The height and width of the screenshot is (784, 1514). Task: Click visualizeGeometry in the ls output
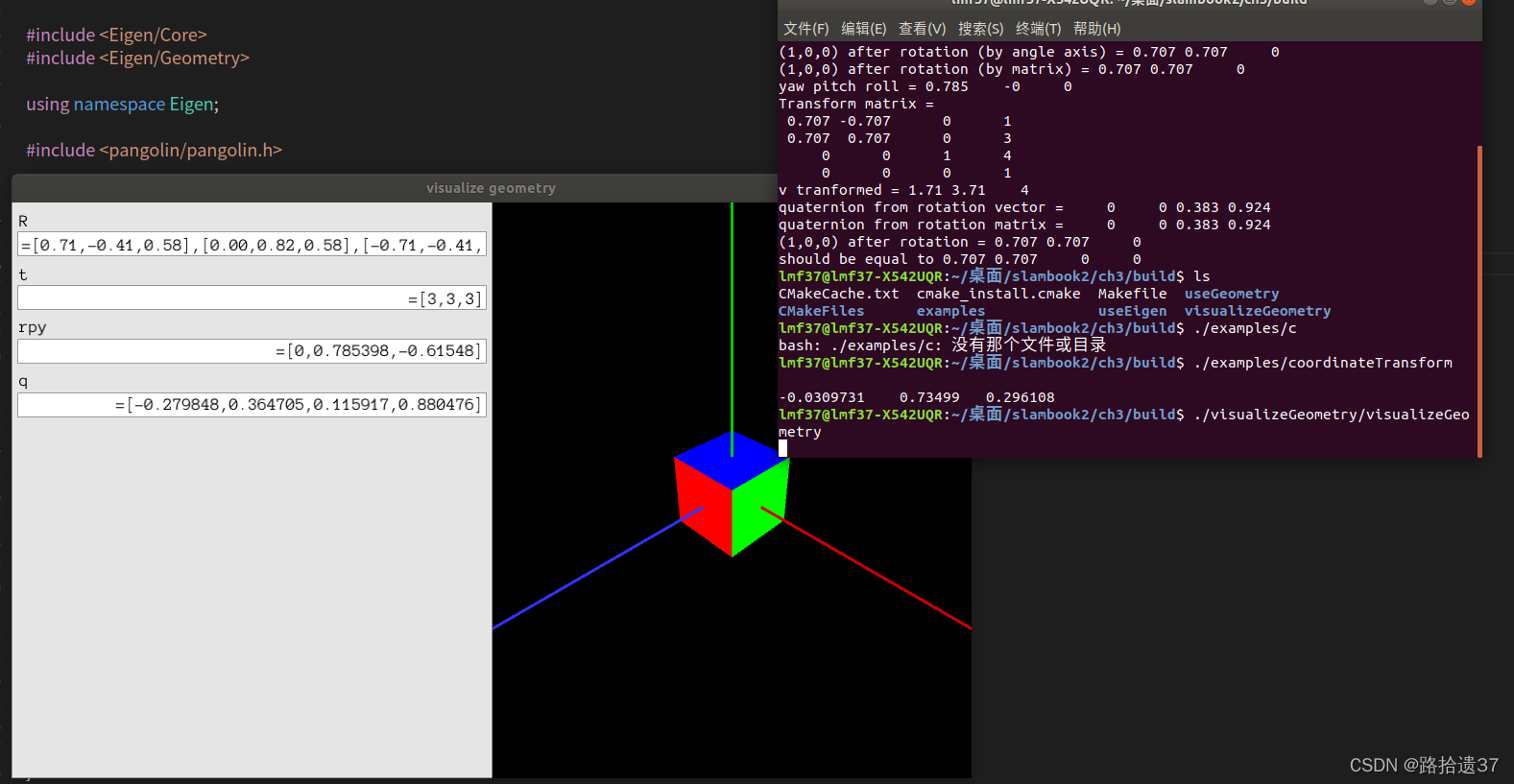1258,311
